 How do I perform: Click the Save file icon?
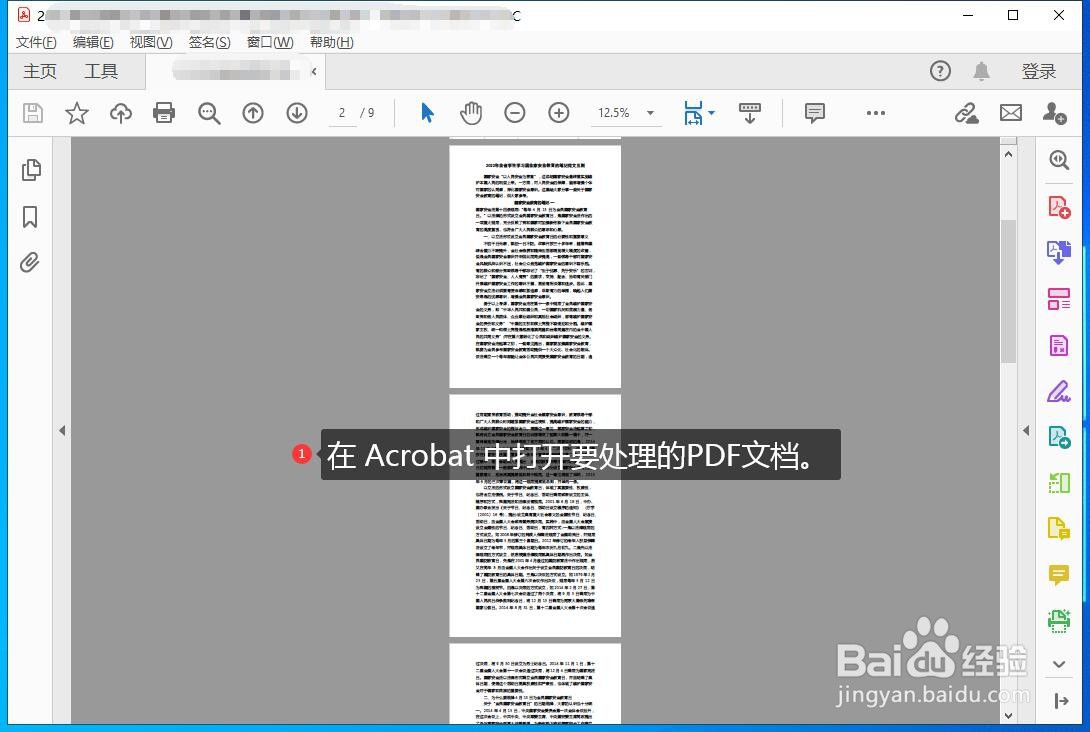[33, 113]
